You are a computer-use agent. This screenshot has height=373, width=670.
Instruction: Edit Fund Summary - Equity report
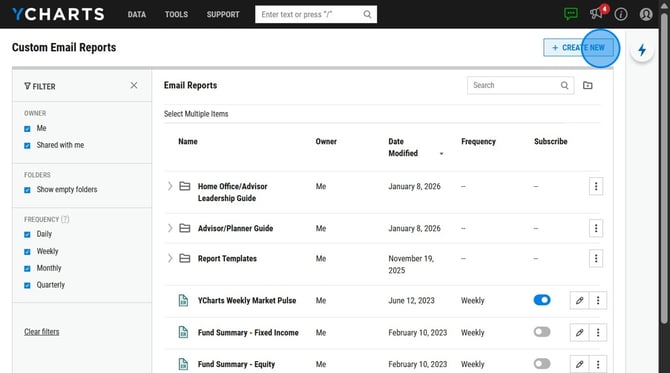[x=579, y=364]
